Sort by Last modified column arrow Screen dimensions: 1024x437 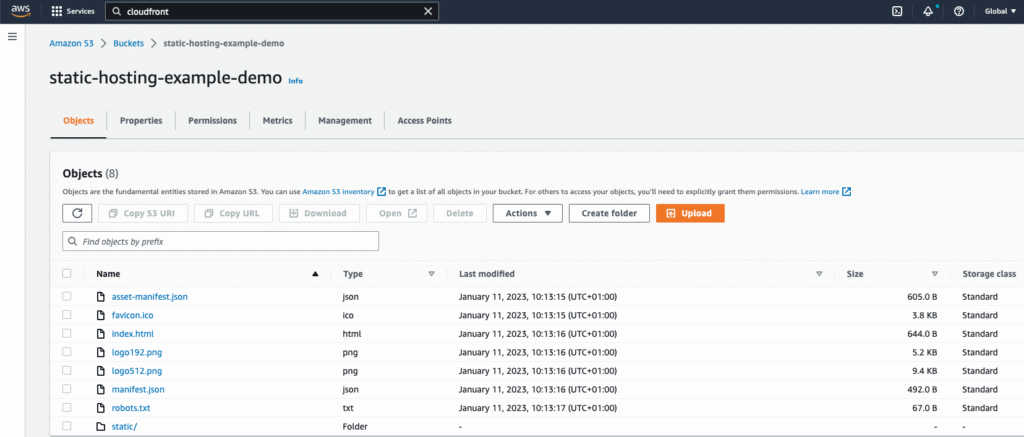[x=819, y=274]
